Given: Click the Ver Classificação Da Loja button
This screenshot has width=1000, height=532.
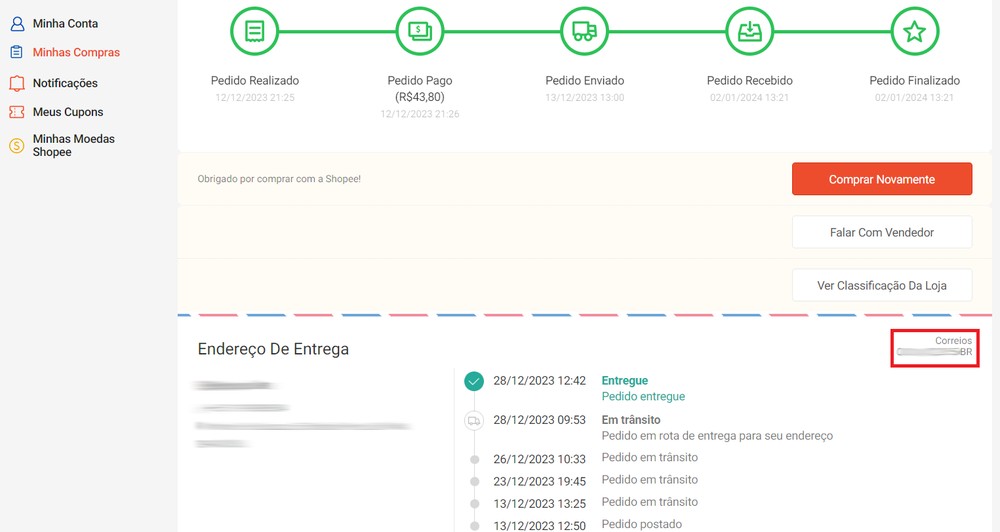Looking at the screenshot, I should (882, 286).
